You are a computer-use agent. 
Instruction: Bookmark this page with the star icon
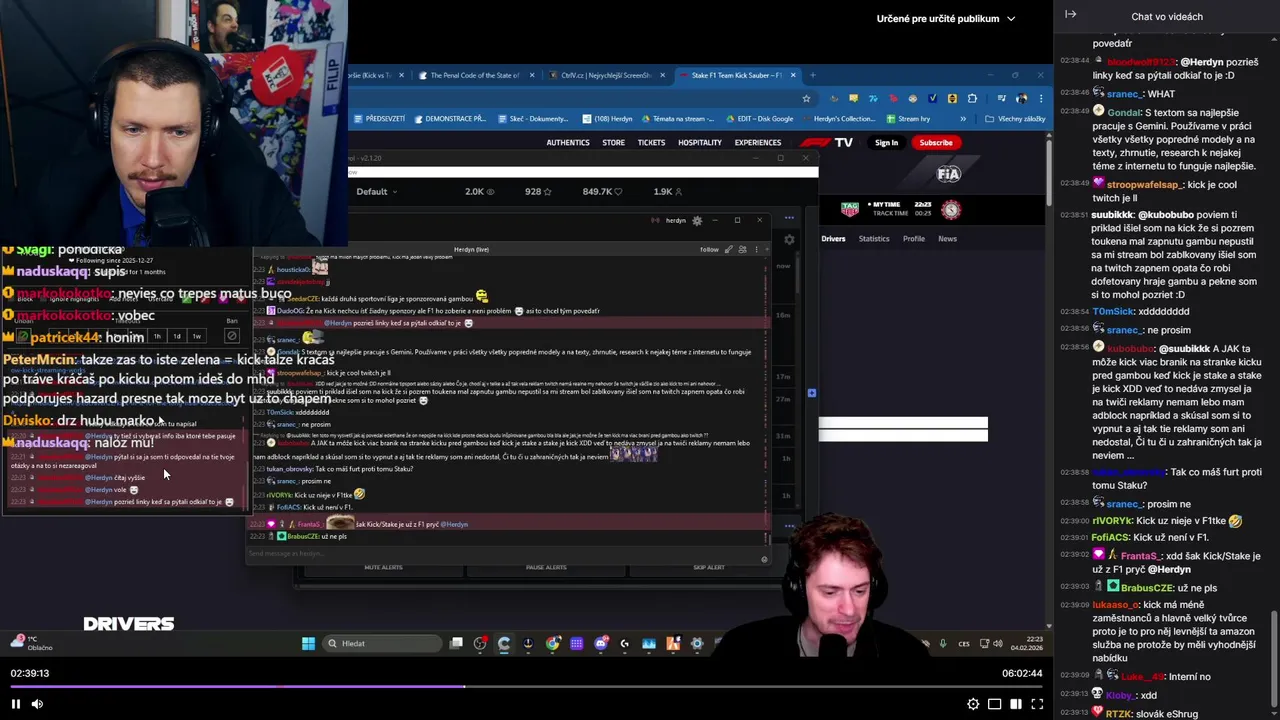(x=806, y=98)
